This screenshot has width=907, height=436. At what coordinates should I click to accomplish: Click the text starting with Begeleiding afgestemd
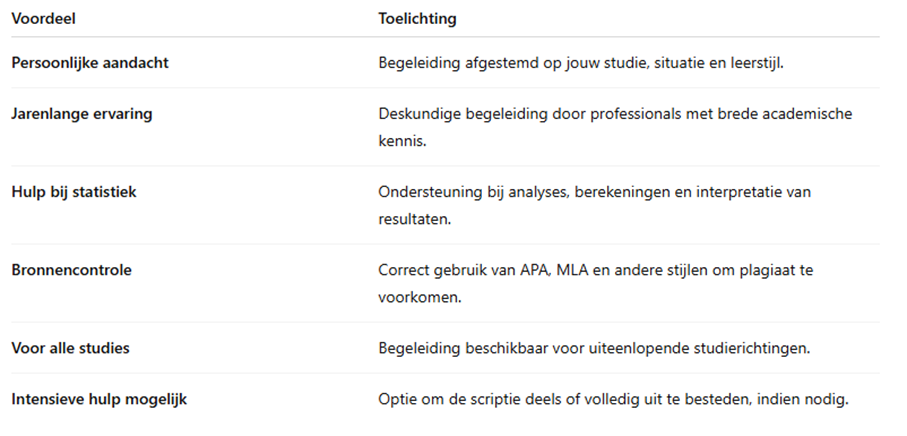[x=580, y=62]
